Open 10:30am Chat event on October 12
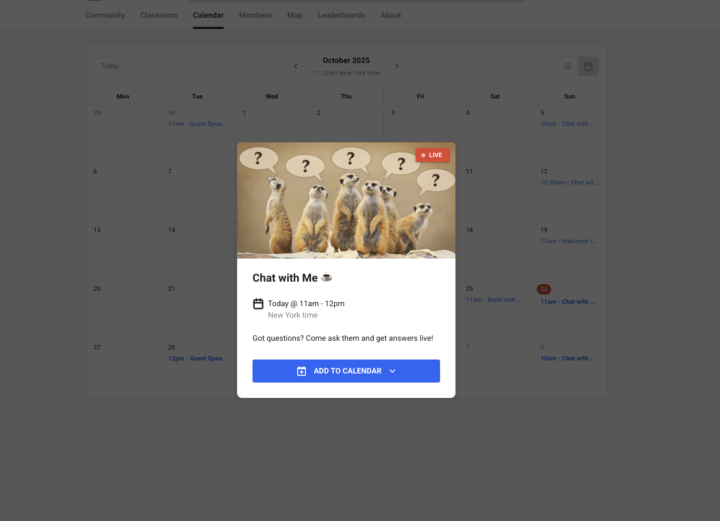The width and height of the screenshot is (720, 521). [x=569, y=183]
